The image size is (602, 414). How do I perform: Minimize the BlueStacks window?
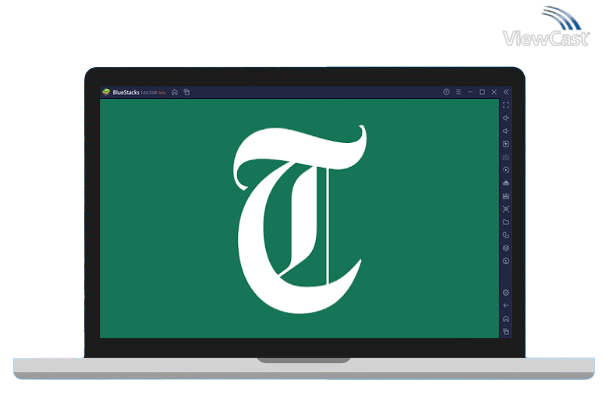(470, 92)
